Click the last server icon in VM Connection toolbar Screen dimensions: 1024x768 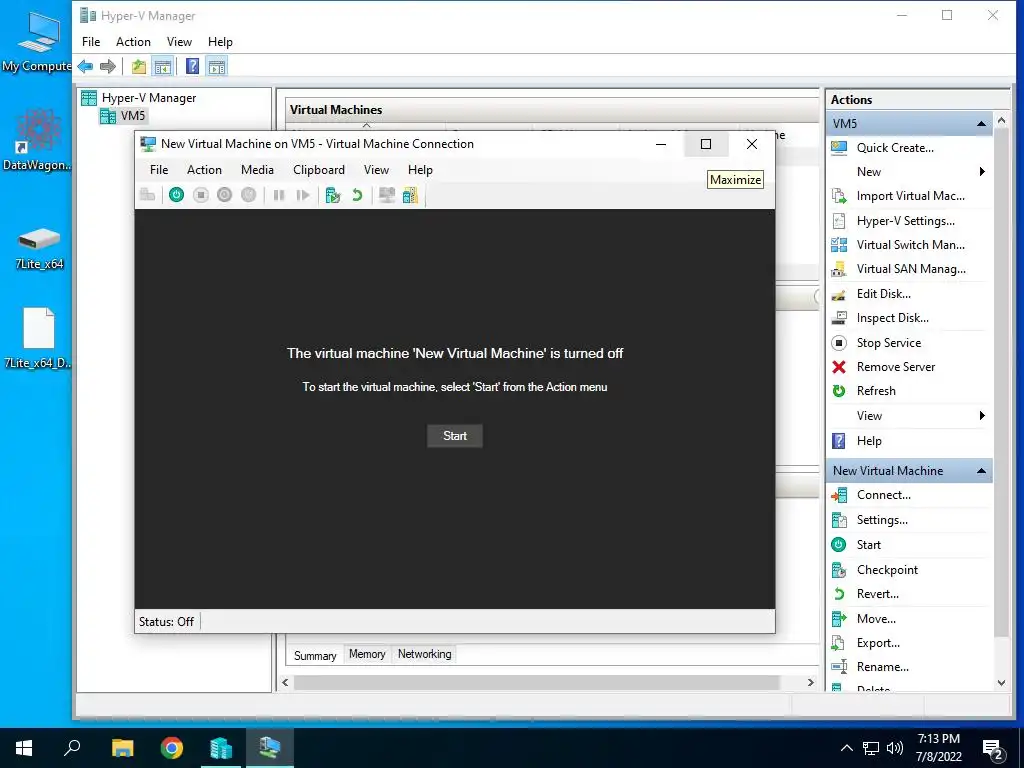[410, 195]
